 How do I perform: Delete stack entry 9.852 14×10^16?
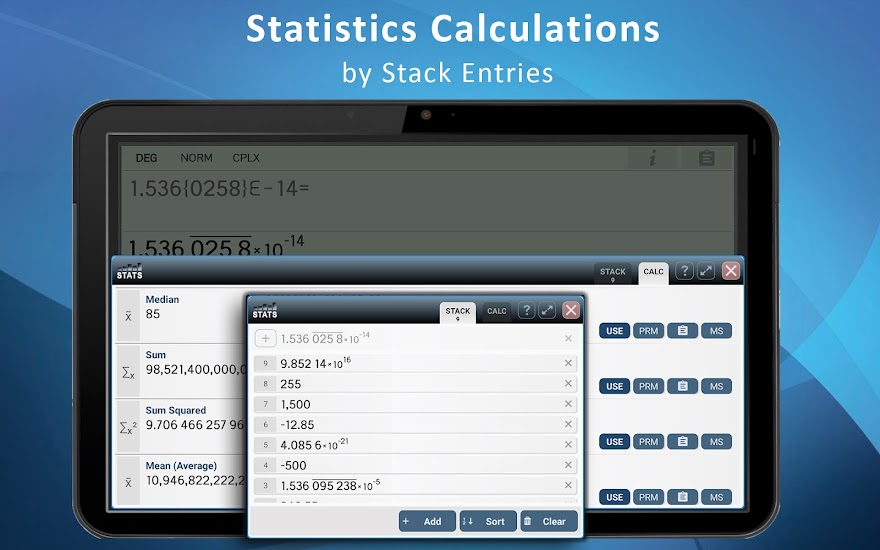point(568,363)
